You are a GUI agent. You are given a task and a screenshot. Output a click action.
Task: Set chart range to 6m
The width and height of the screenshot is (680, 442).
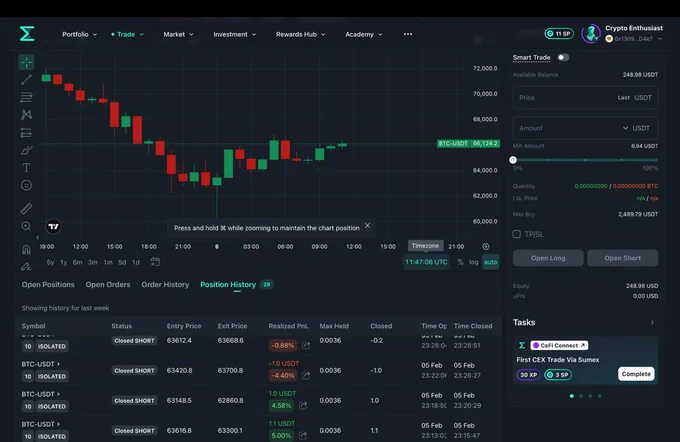[77, 262]
